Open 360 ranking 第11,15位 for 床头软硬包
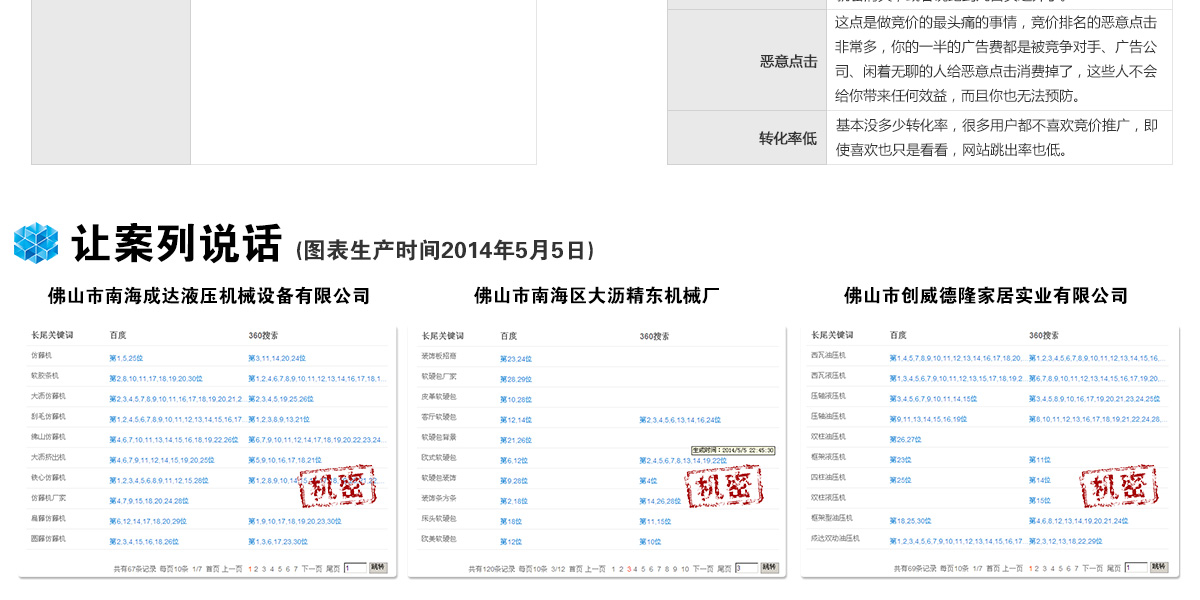1200x600 pixels. (655, 521)
